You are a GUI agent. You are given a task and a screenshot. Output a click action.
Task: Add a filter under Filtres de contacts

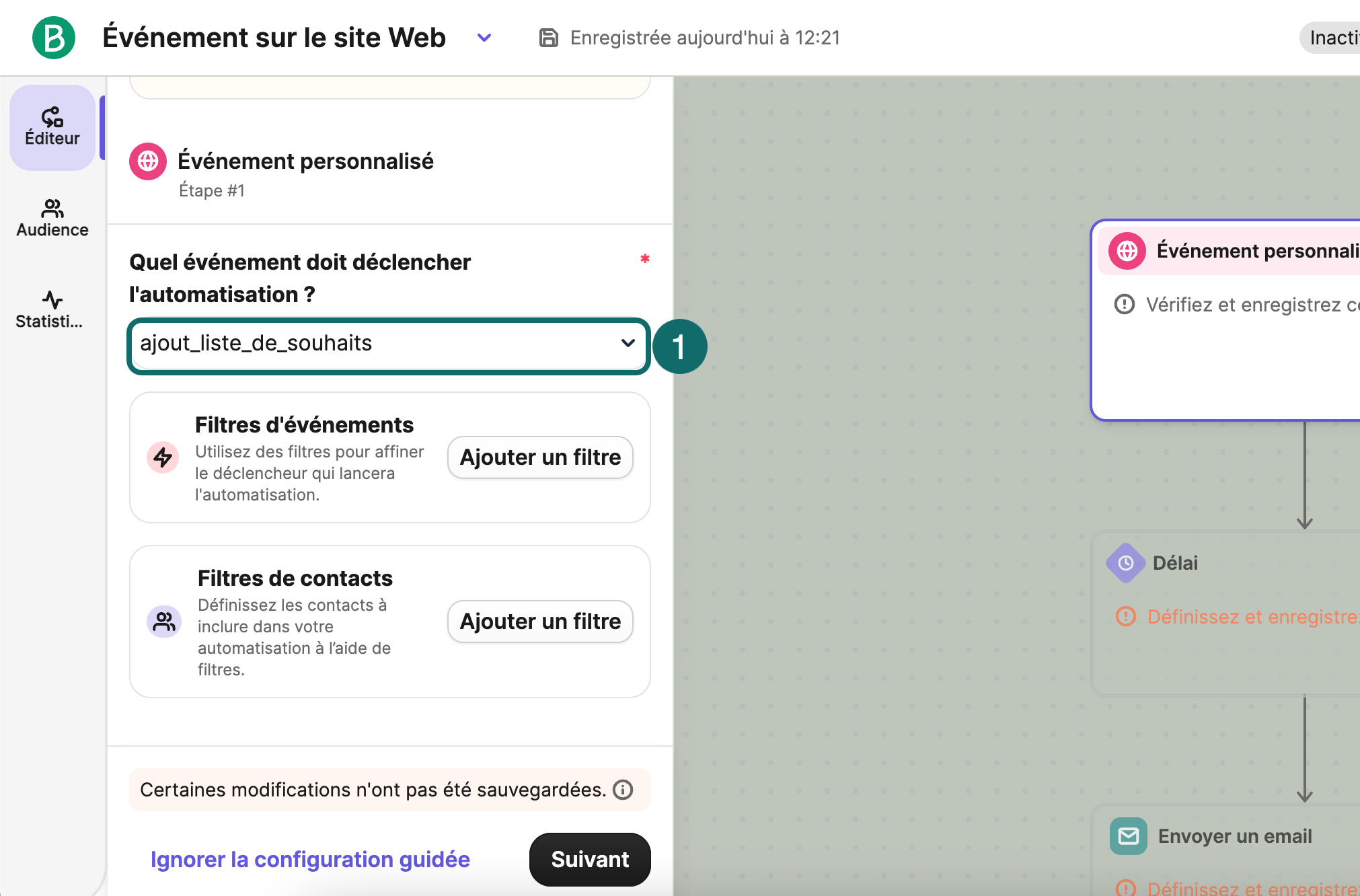pos(540,622)
